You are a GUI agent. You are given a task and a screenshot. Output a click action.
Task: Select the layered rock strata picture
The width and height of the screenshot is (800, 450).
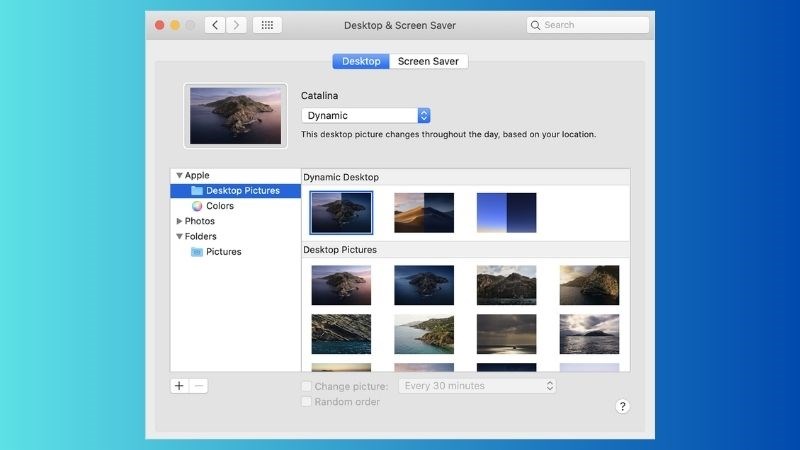pos(341,334)
